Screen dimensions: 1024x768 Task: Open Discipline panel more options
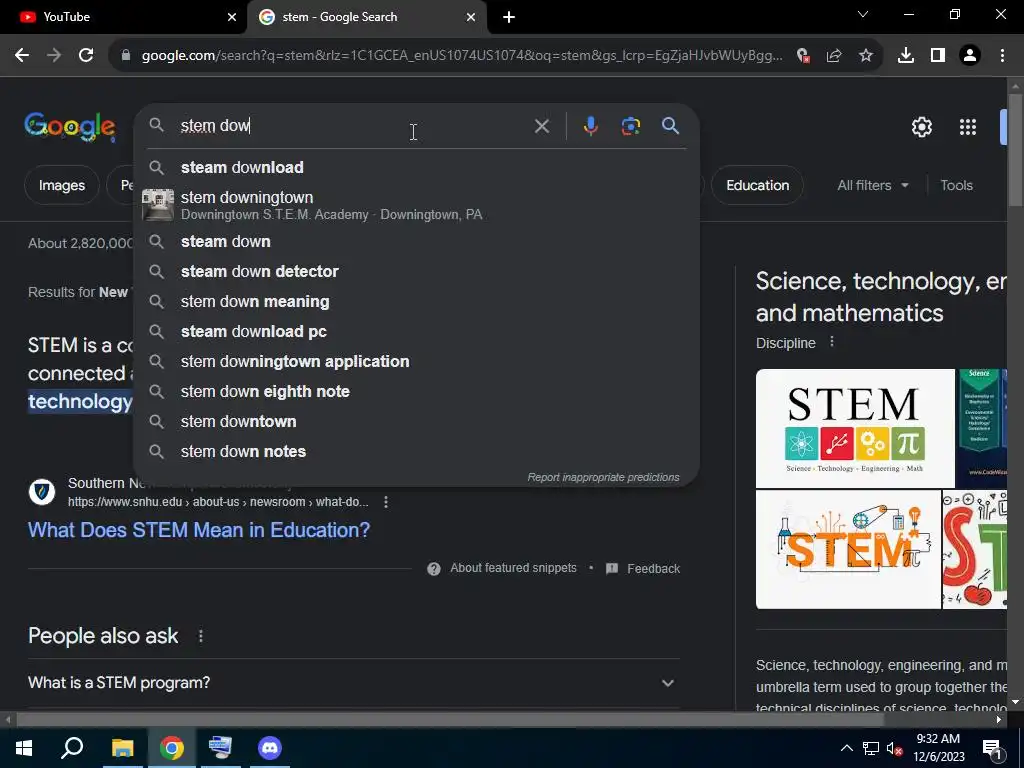coord(831,342)
